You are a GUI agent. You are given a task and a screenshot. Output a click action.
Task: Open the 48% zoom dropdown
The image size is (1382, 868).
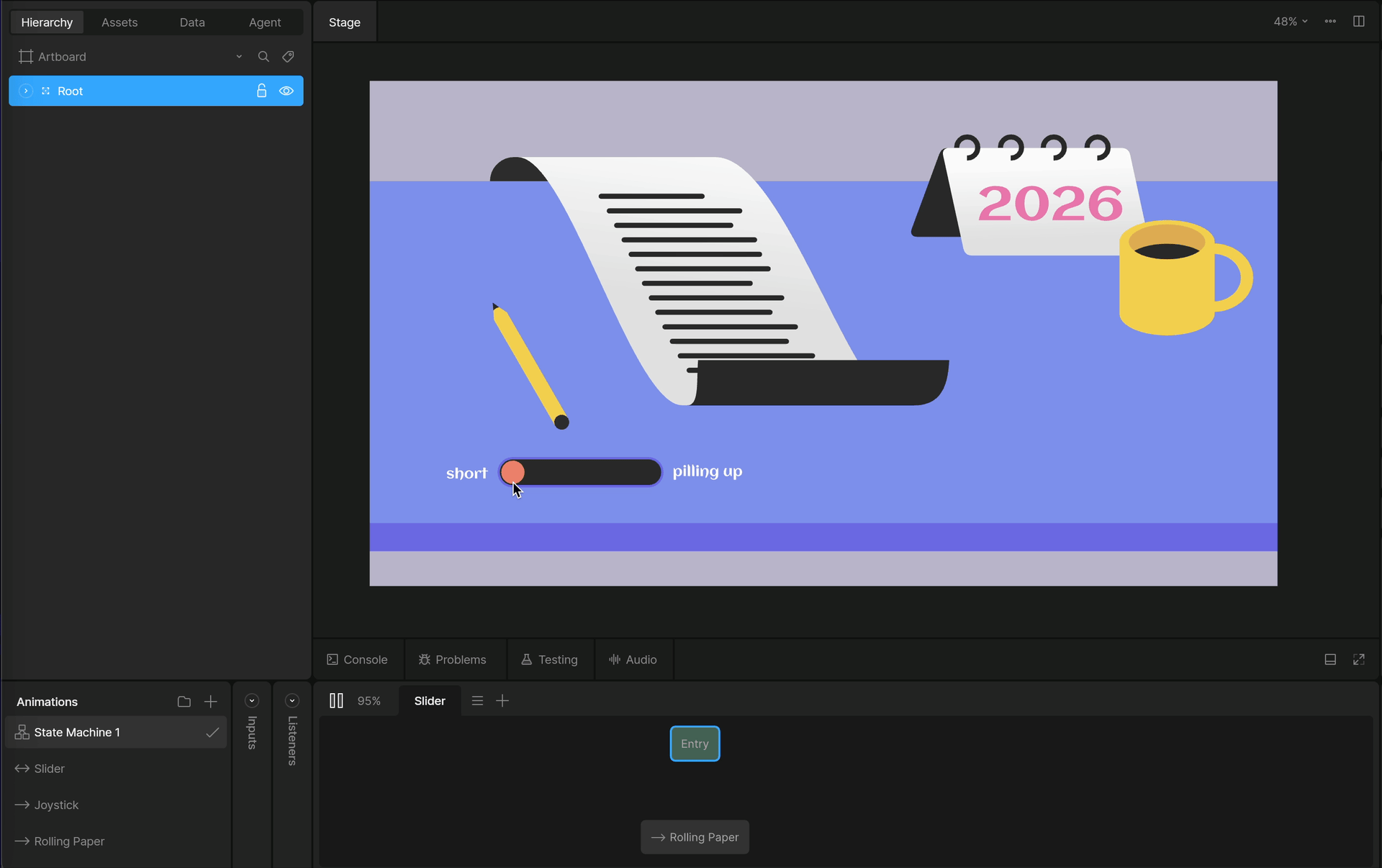pyautogui.click(x=1291, y=22)
